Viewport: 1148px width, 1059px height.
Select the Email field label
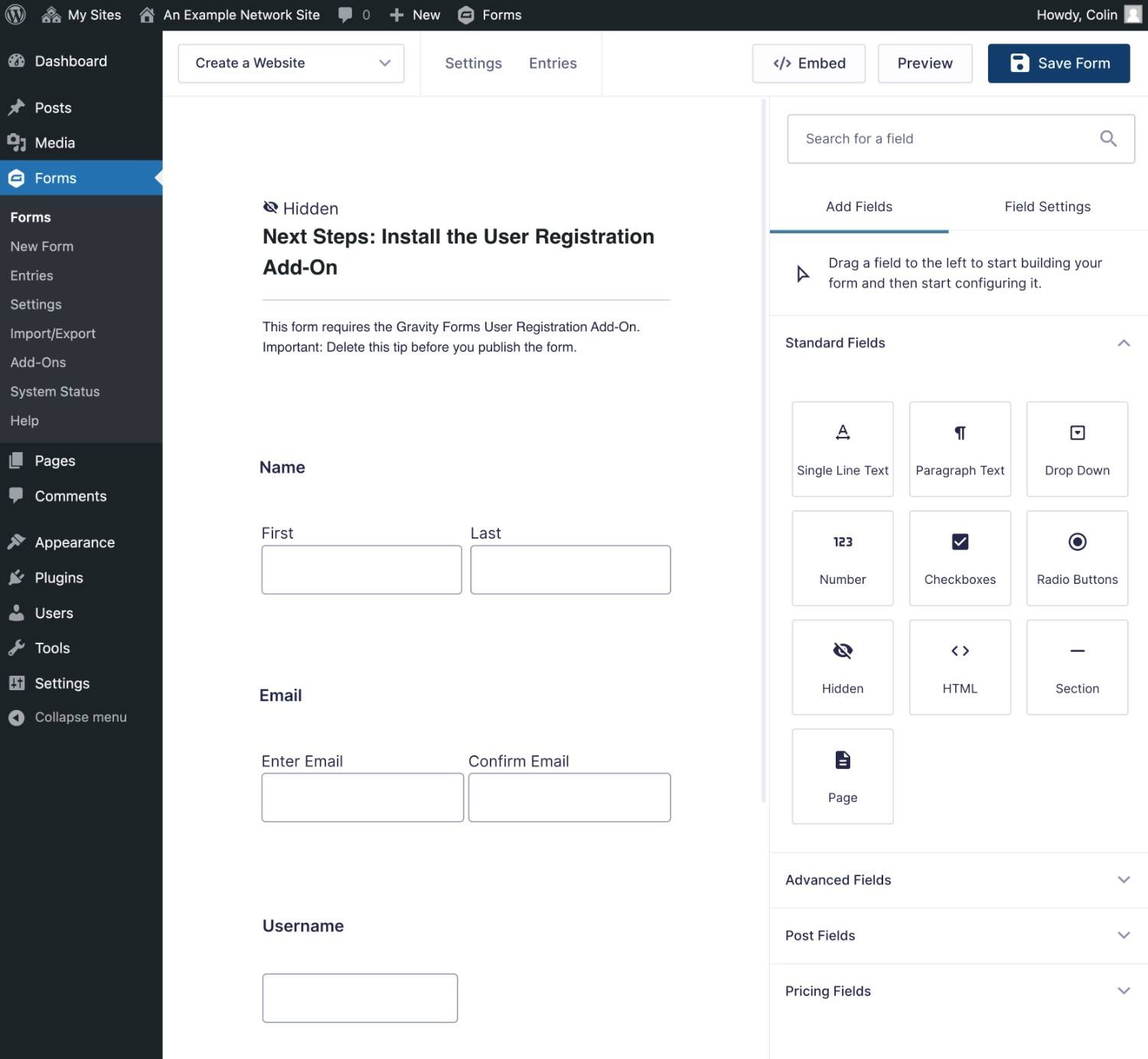281,696
